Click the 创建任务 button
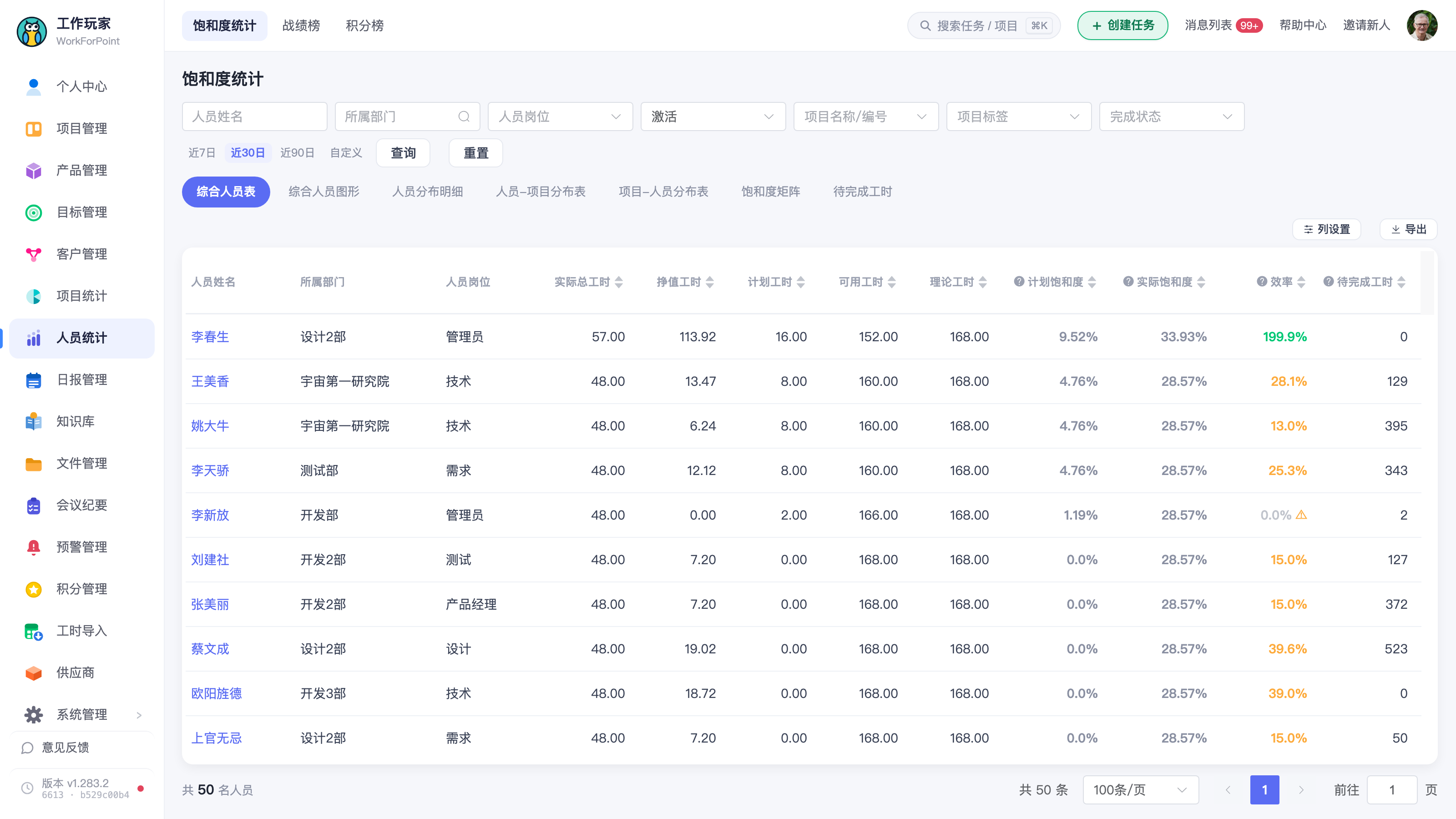The image size is (1456, 819). 1122,25
